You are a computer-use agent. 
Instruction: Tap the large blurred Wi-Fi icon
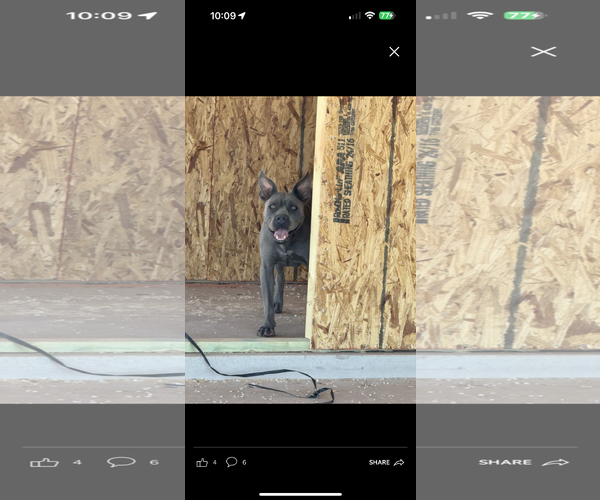480,16
